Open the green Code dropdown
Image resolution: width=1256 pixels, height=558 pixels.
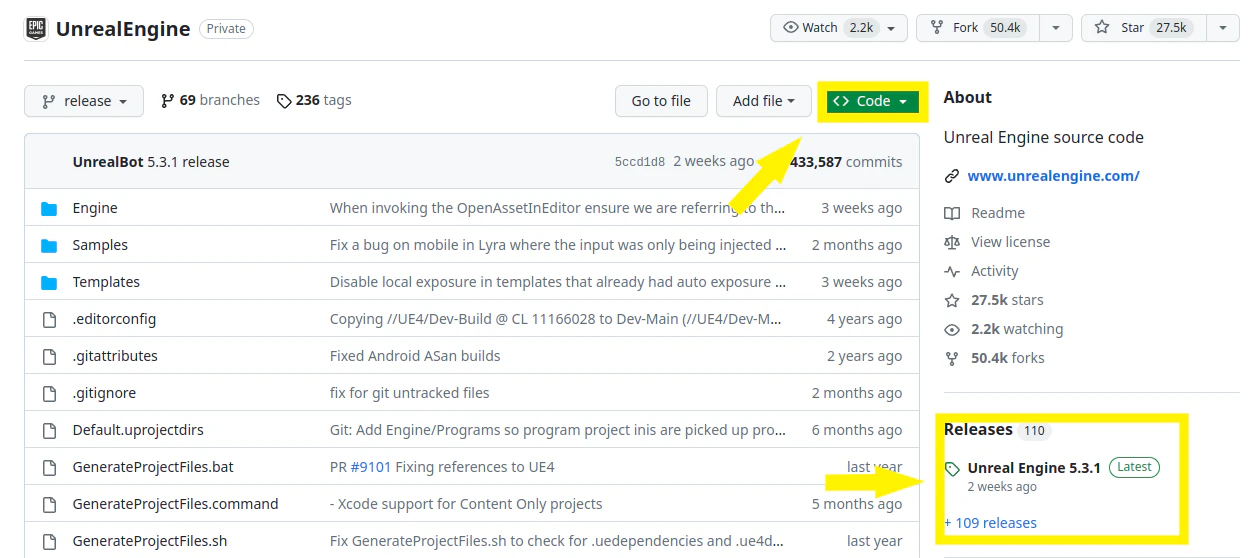[873, 101]
